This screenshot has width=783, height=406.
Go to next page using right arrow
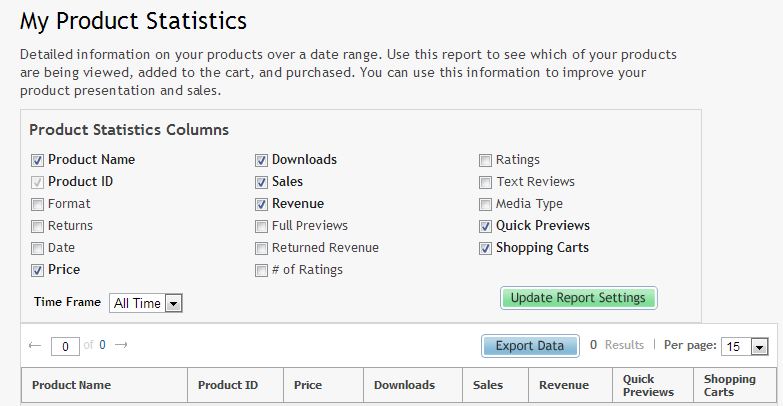point(121,345)
